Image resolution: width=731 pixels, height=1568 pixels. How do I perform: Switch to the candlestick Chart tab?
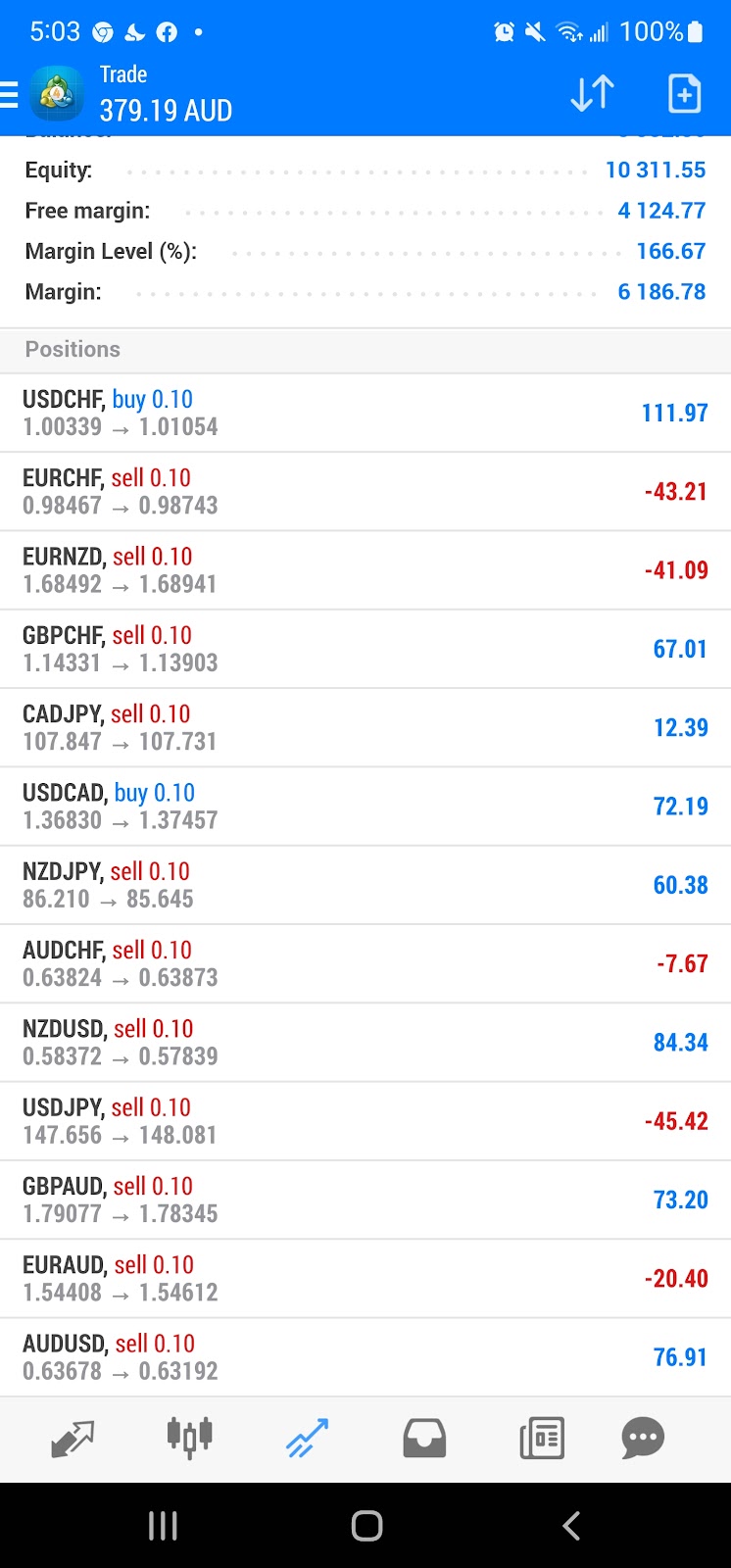click(189, 1439)
